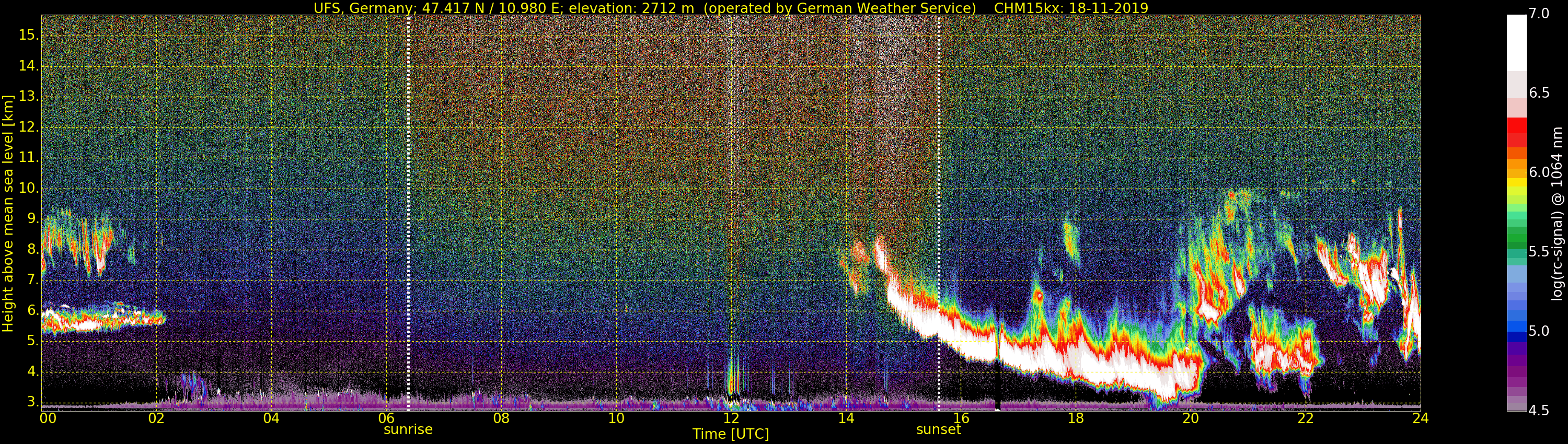This screenshot has width=1568, height=444.
Task: Click the height axis tick '4.'
Action: 32,371
